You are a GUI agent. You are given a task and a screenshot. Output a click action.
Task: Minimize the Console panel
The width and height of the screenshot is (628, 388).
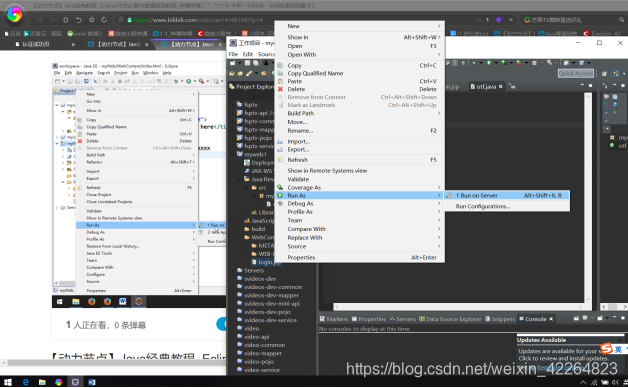[x=615, y=318]
